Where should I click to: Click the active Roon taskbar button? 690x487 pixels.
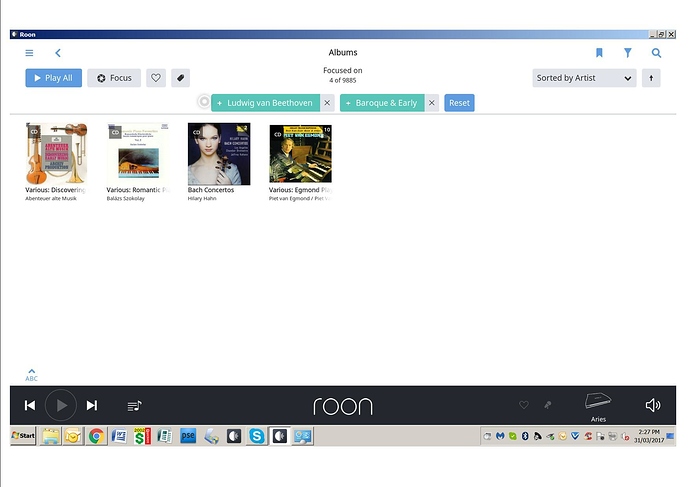pos(279,436)
